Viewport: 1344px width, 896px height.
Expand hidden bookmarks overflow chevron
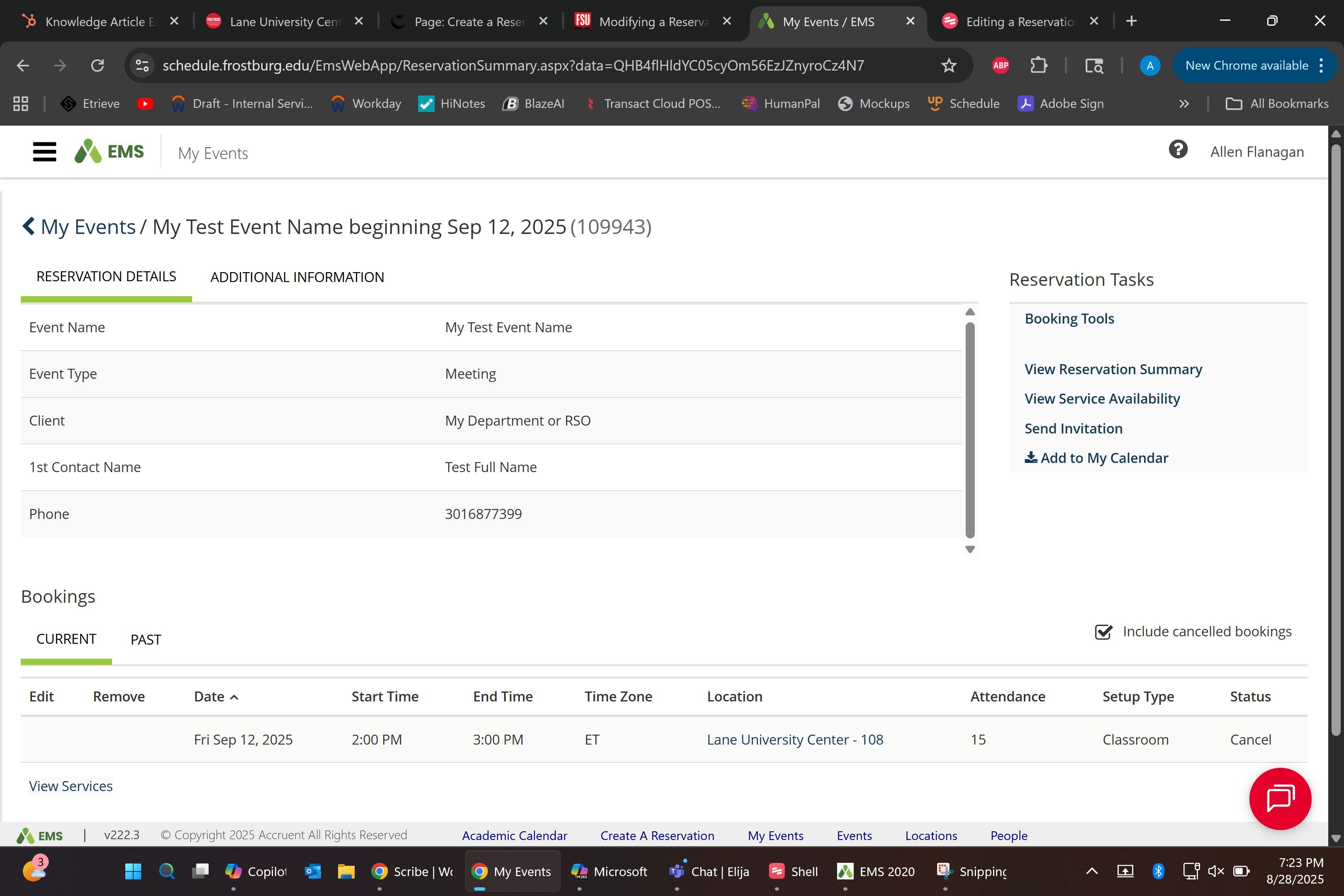coord(1183,104)
